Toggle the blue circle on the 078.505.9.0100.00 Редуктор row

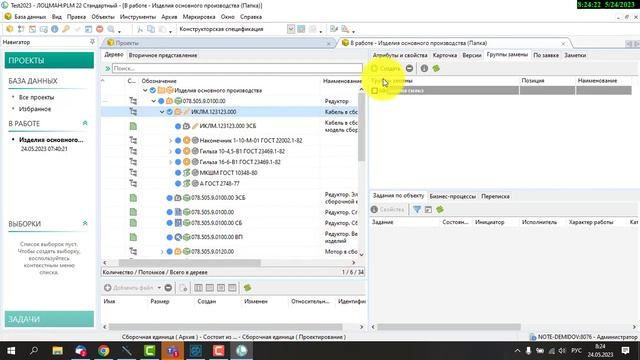[x=161, y=101]
